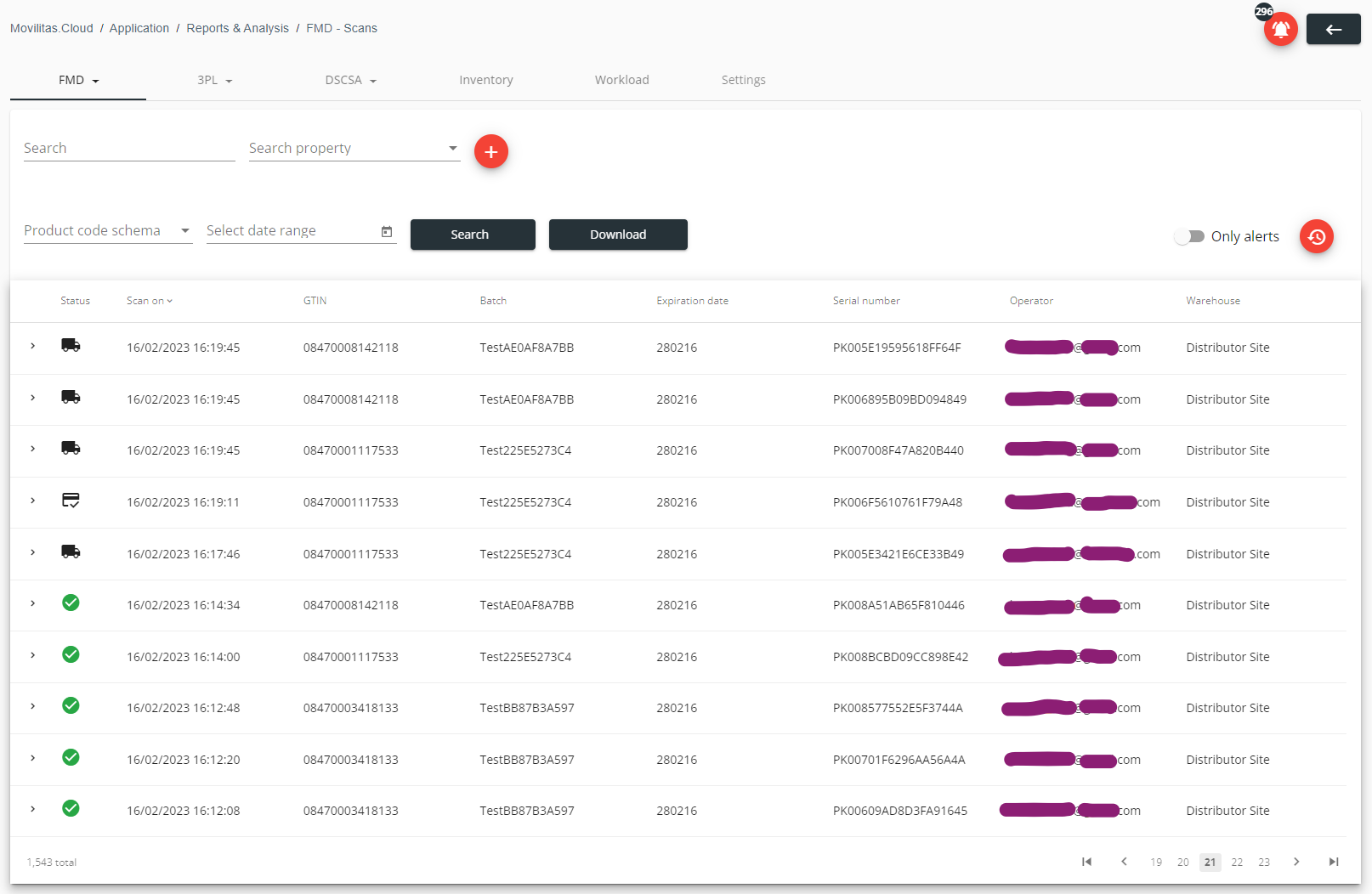Image resolution: width=1372 pixels, height=894 pixels.
Task: Click the red history refresh icon
Action: coord(1316,236)
